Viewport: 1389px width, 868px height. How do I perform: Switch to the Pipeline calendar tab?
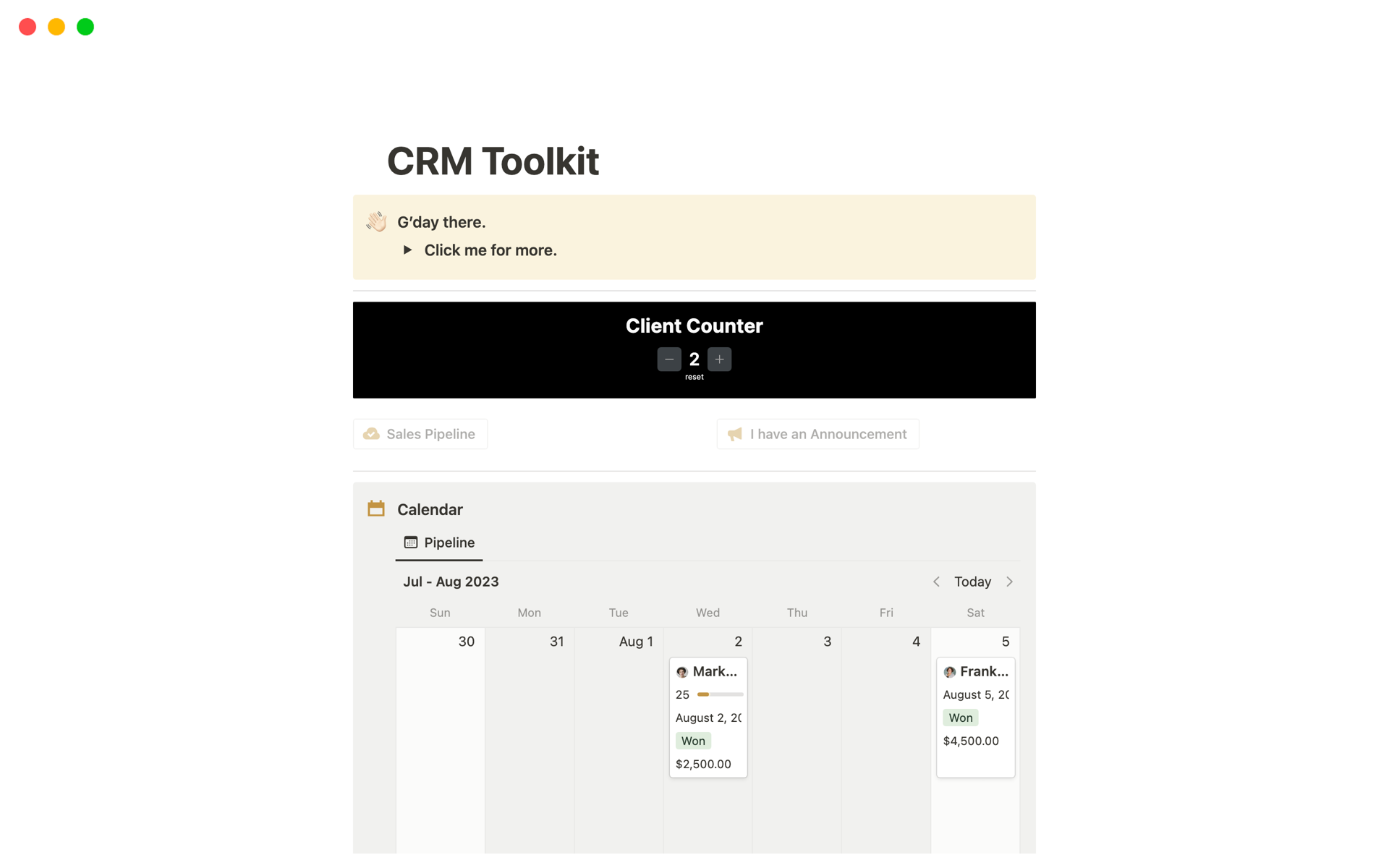click(439, 542)
